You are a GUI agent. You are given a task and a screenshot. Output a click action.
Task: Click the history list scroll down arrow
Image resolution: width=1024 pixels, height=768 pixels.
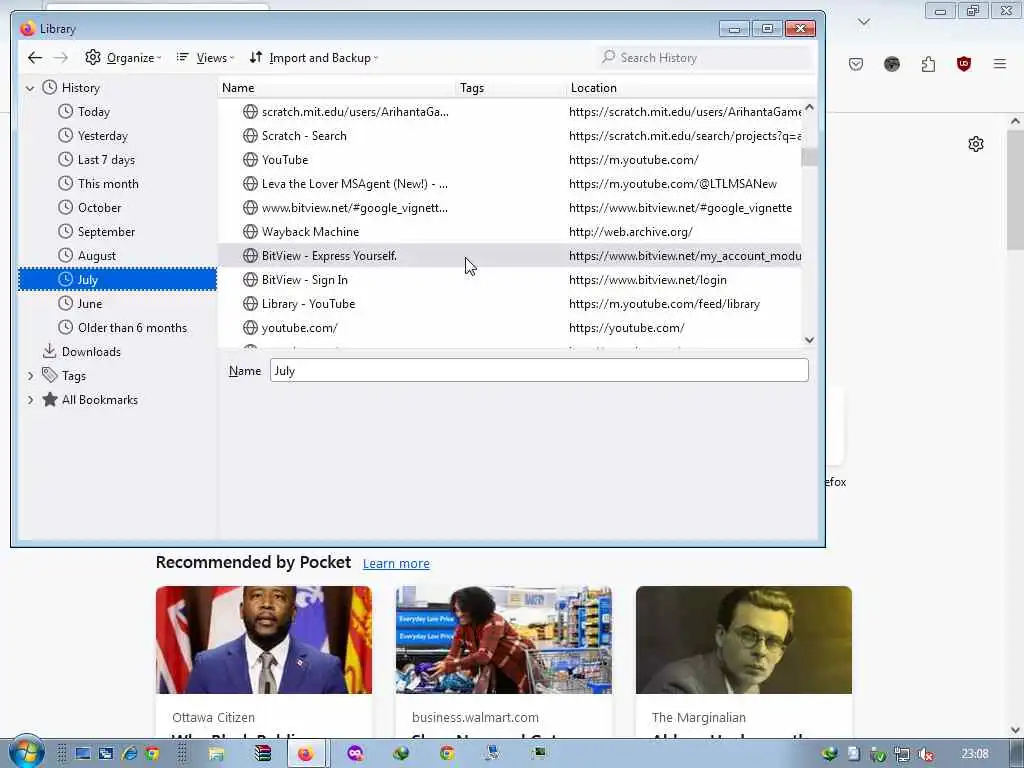pyautogui.click(x=809, y=340)
